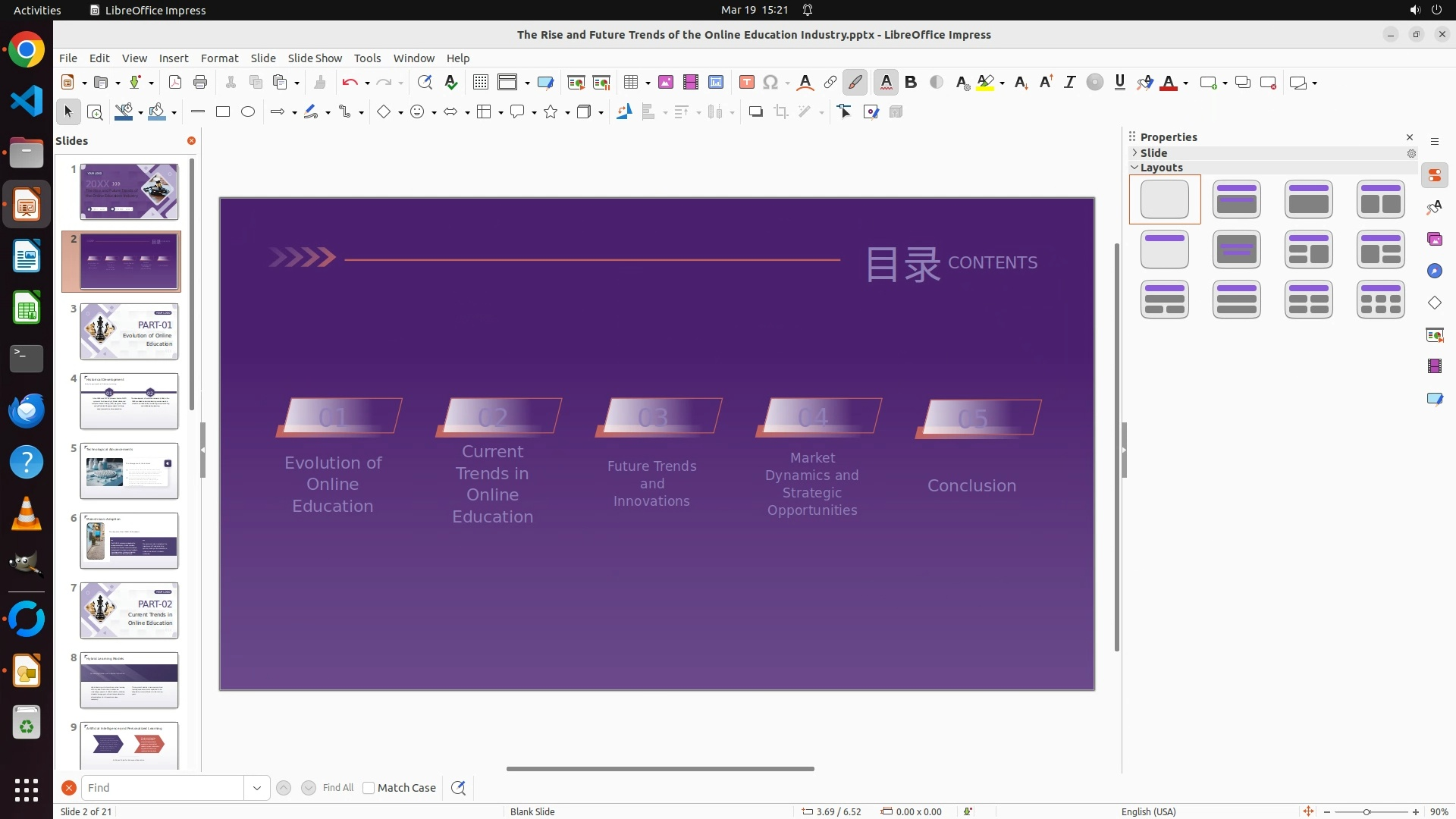Click the Print icon in toolbar
Screen dimensions: 1456x819
[x=200, y=83]
